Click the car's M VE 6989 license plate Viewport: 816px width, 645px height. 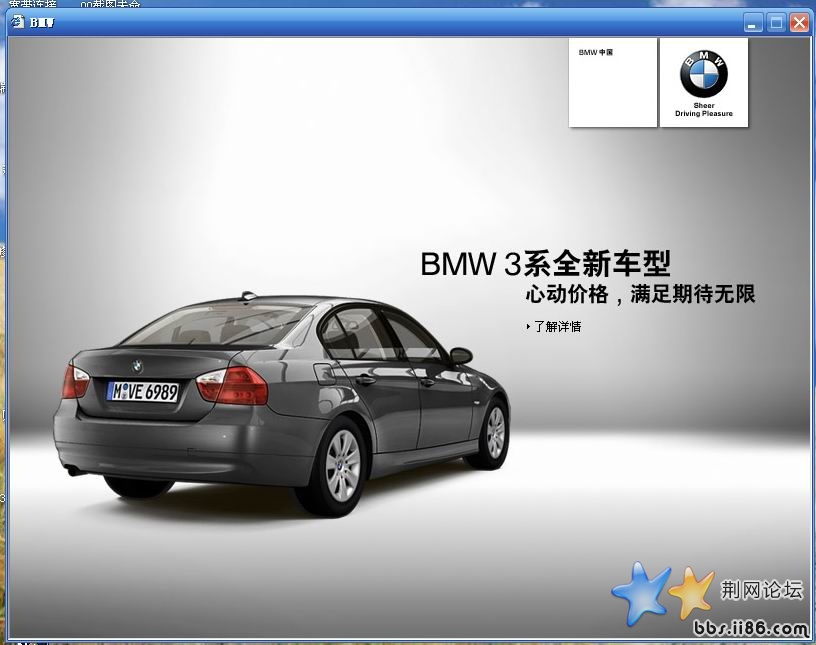pos(143,391)
